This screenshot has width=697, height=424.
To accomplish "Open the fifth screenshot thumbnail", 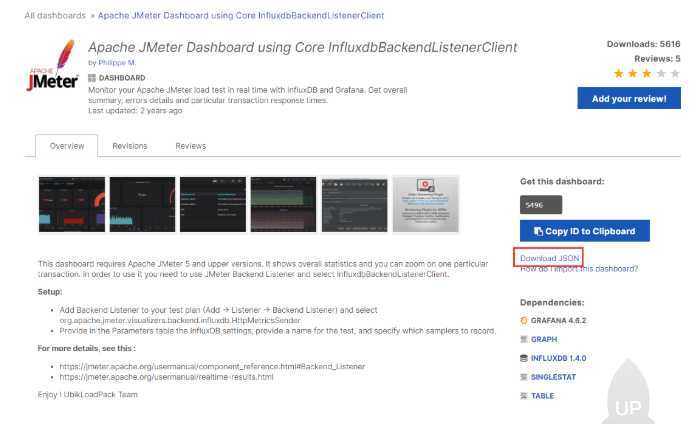I will click(x=354, y=204).
